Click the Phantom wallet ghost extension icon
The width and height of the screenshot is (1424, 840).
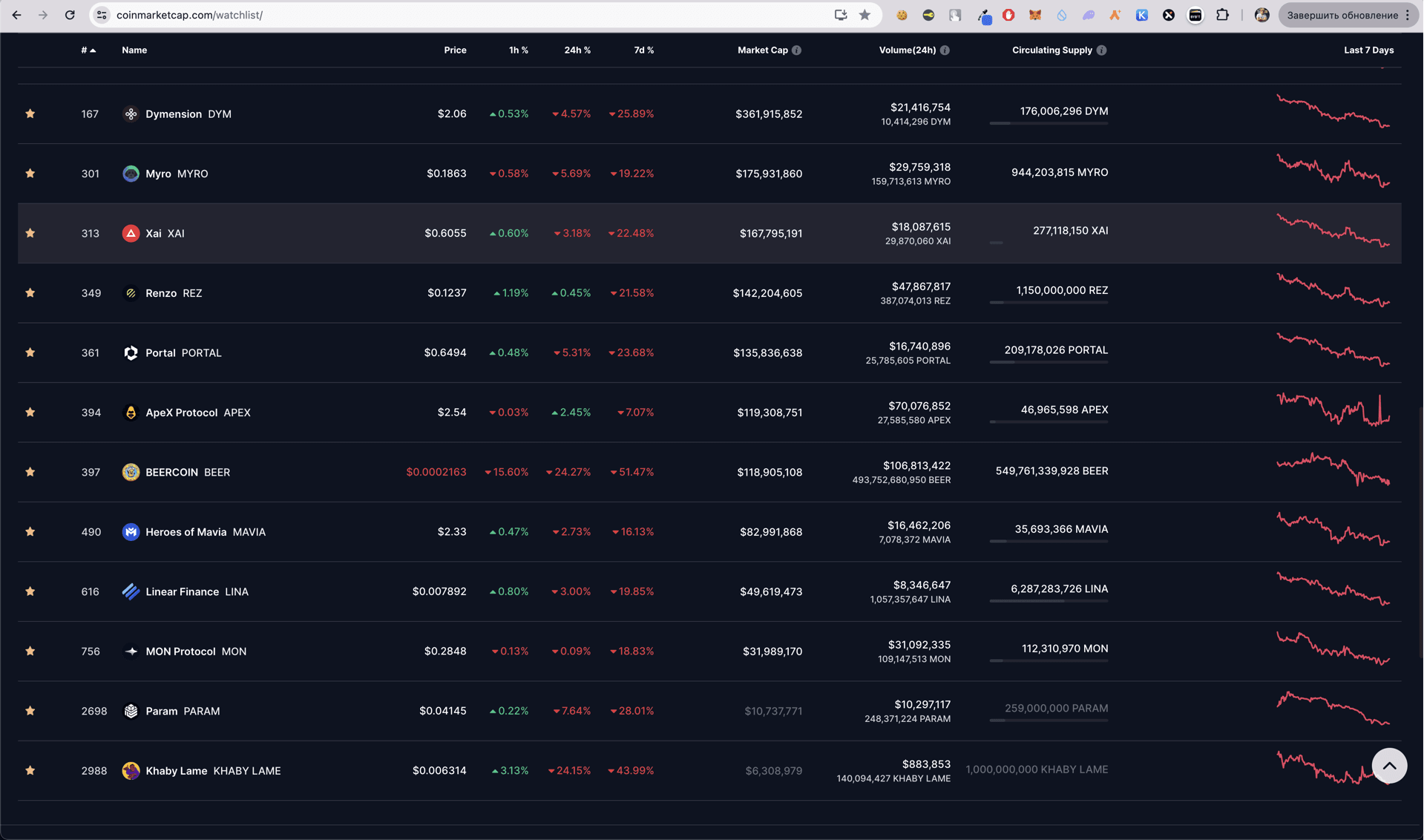click(x=1088, y=15)
